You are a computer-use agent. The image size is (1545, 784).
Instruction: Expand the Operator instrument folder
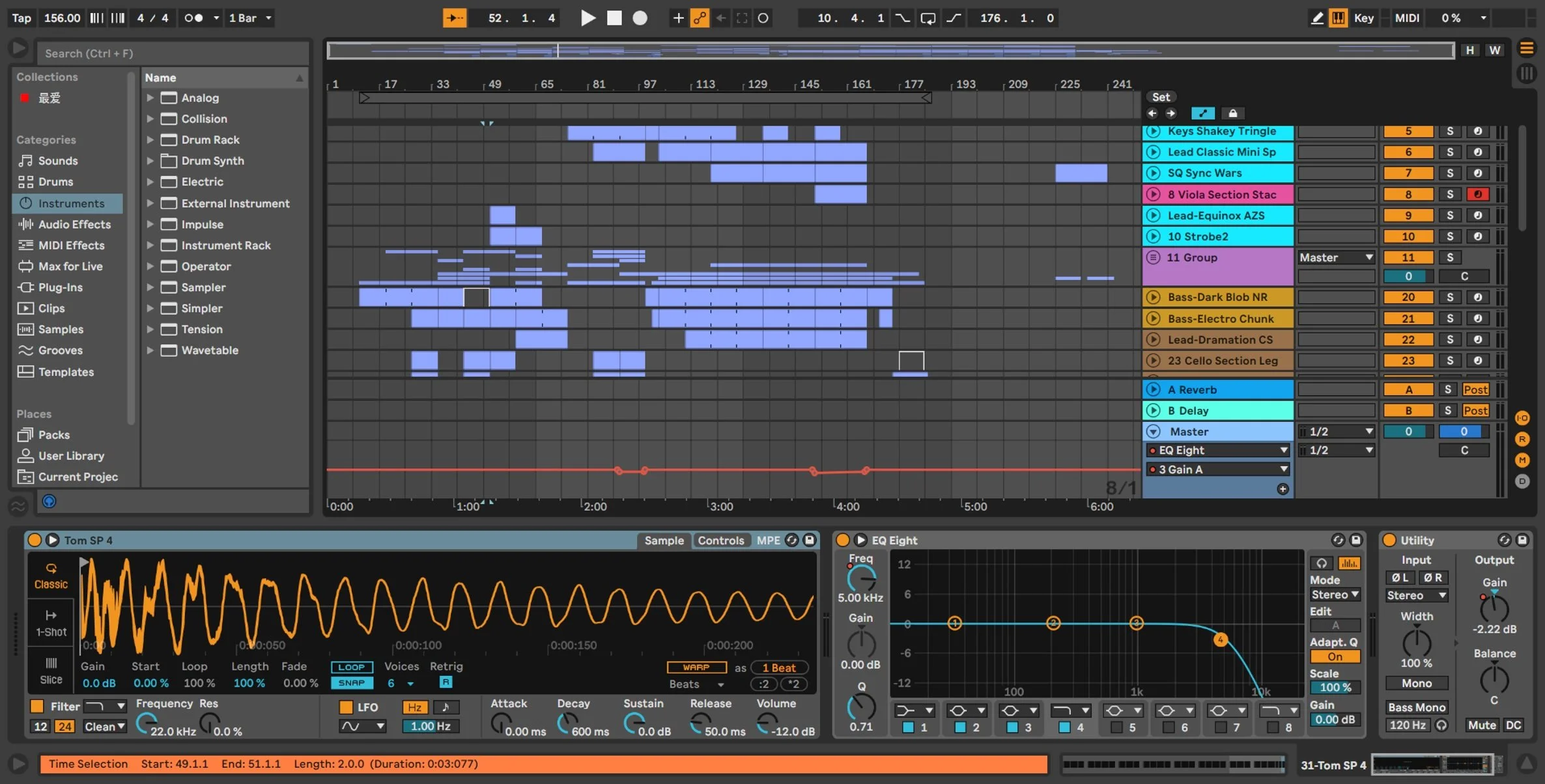(x=150, y=266)
